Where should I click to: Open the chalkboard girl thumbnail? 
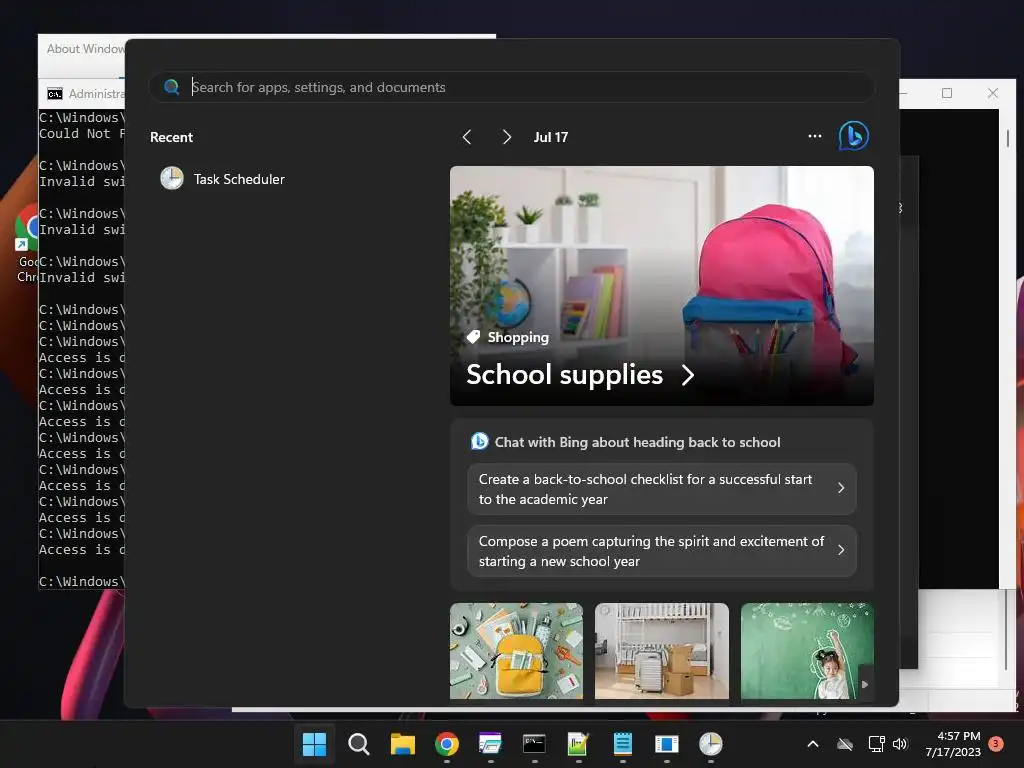[x=807, y=650]
